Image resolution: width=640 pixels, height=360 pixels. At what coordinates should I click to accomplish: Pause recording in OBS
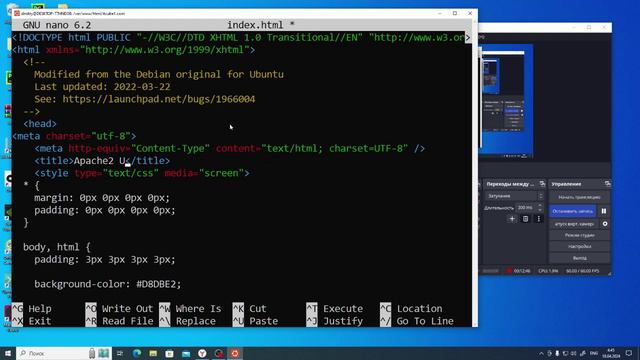click(x=604, y=211)
